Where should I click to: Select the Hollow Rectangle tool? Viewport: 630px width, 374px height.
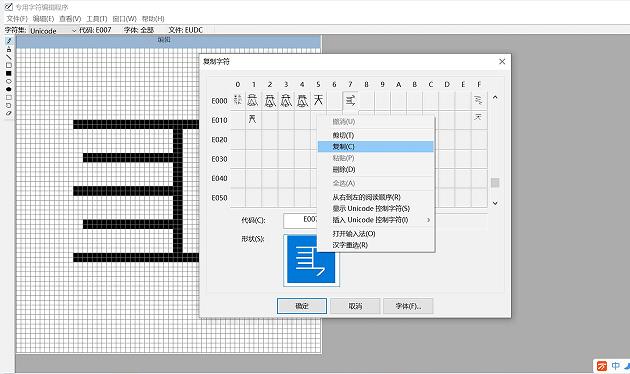pyautogui.click(x=8, y=65)
